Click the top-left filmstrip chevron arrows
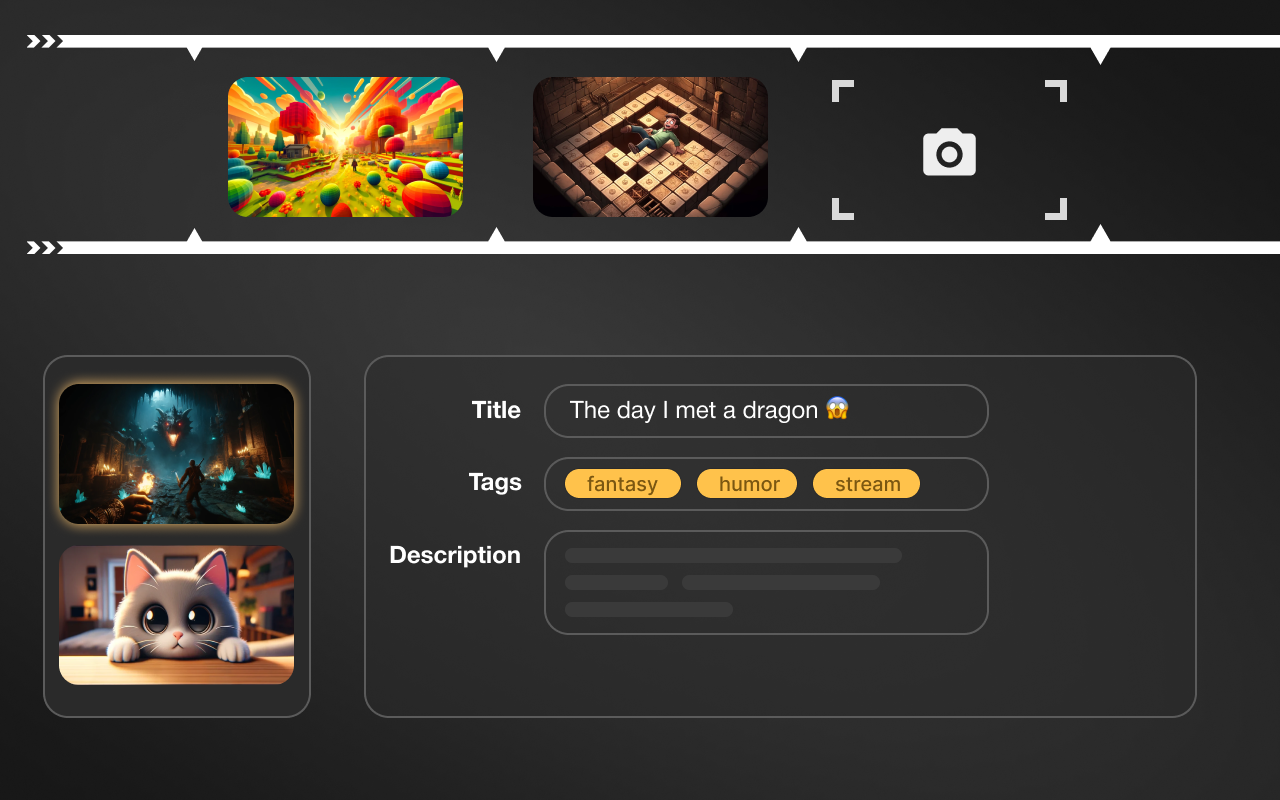Viewport: 1280px width, 800px height. click(x=45, y=41)
